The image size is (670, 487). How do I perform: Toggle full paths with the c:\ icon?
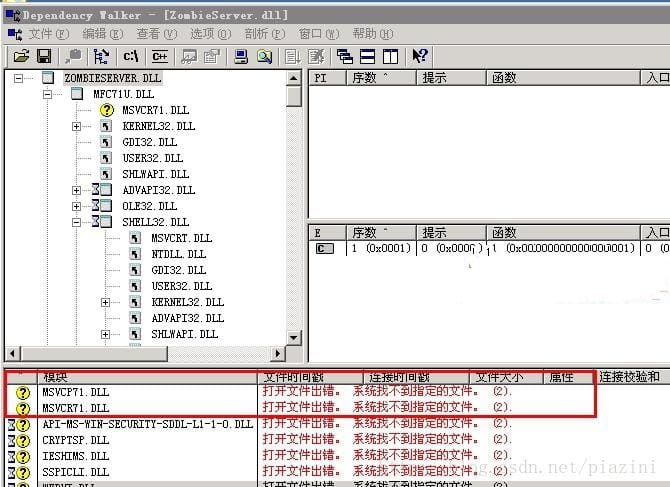[x=131, y=56]
